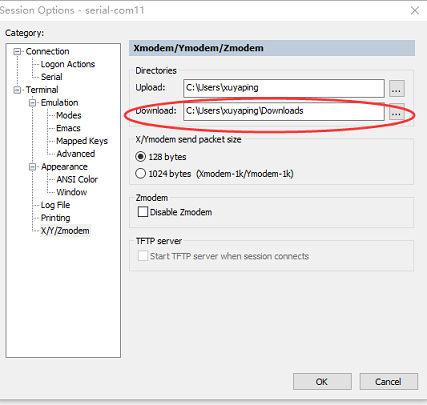
Task: Browse for Upload directory with ellipsis button
Action: 397,88
